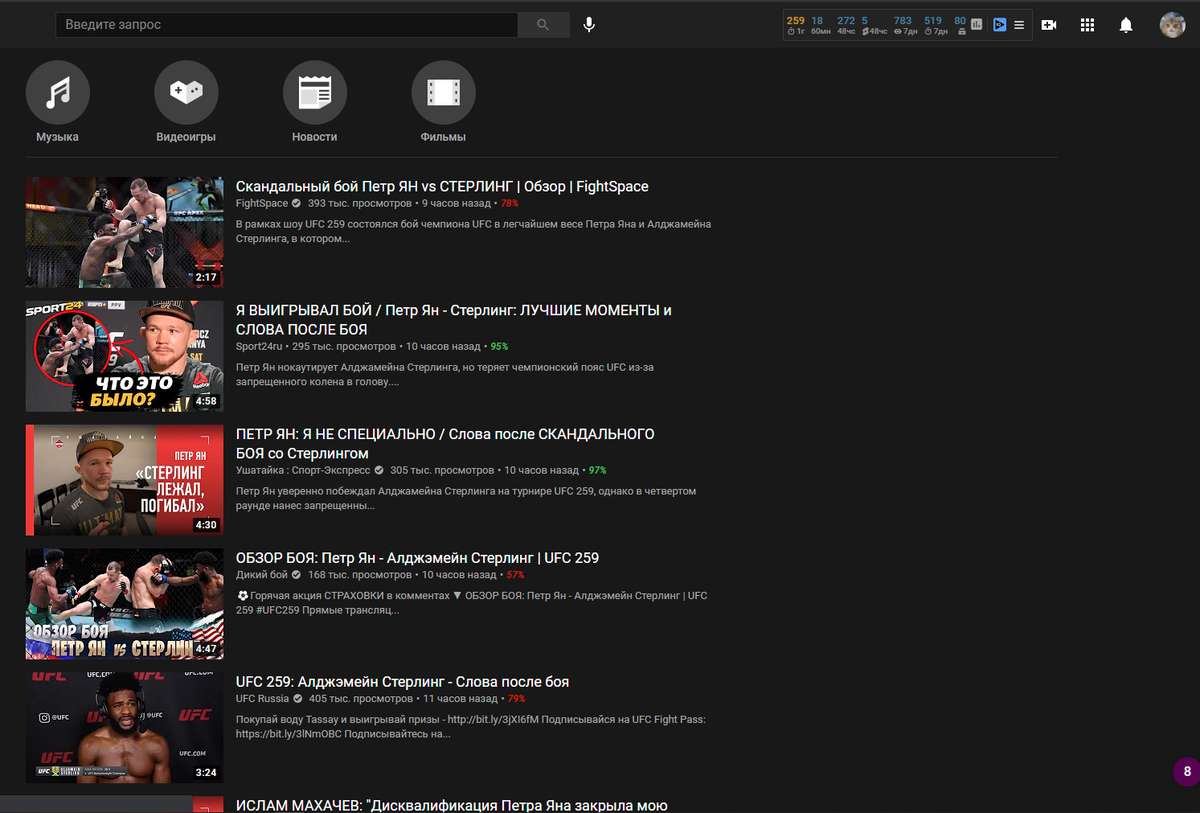Click the blue play-arrow extension icon
1200x813 pixels.
[999, 25]
